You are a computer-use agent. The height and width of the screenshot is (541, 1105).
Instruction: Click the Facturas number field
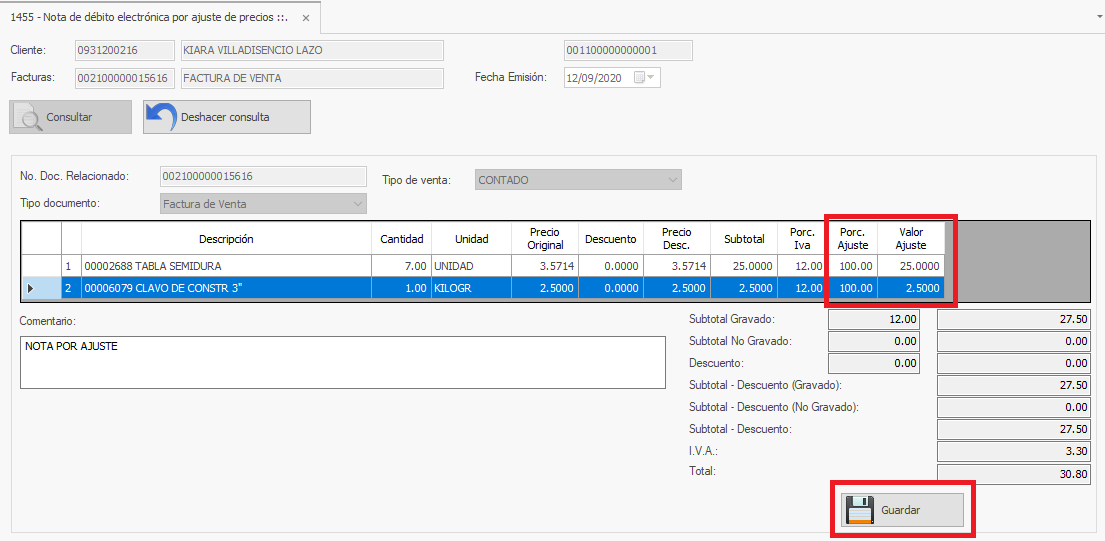[122, 78]
